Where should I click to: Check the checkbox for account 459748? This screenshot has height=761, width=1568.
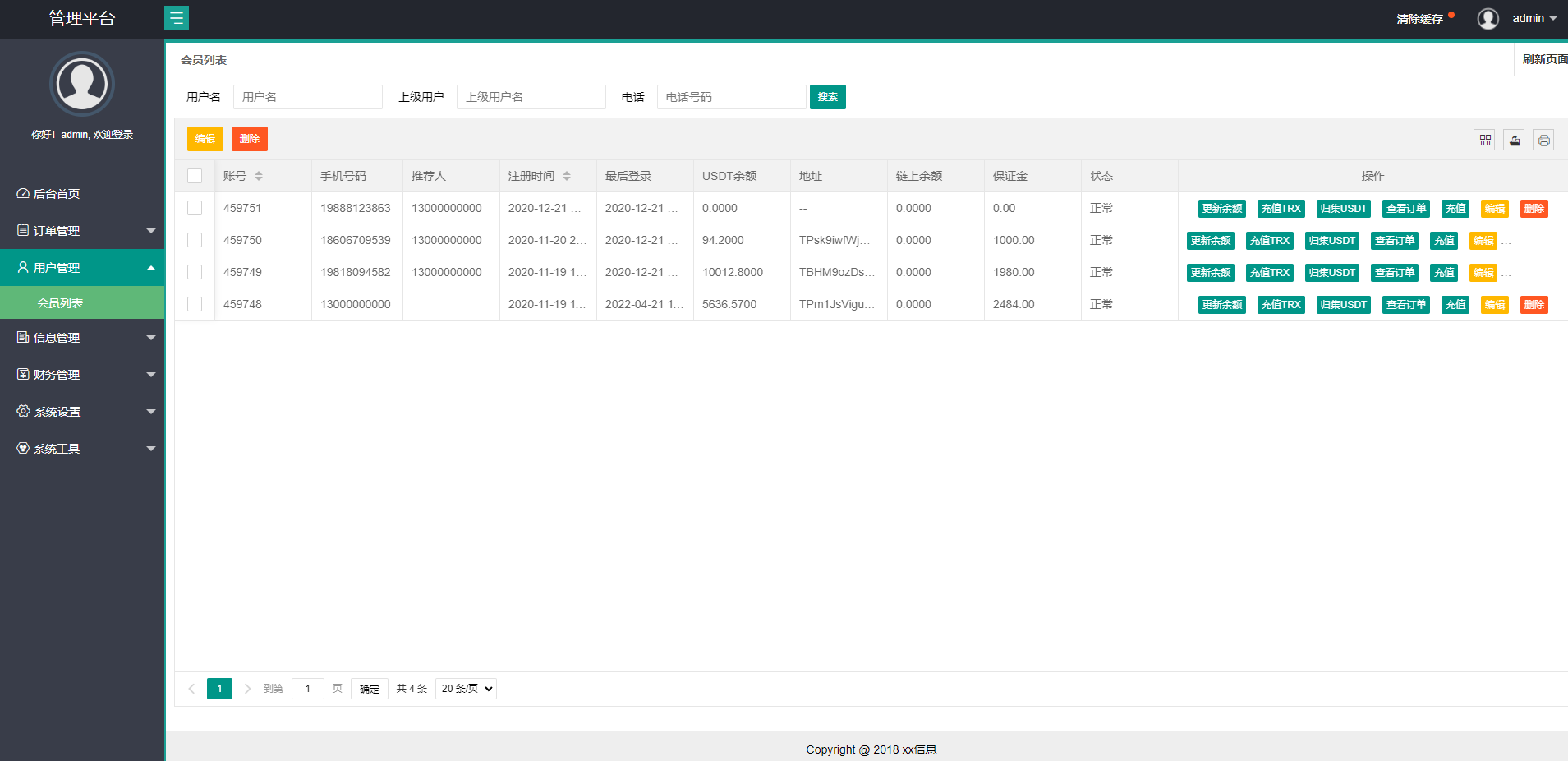(195, 303)
